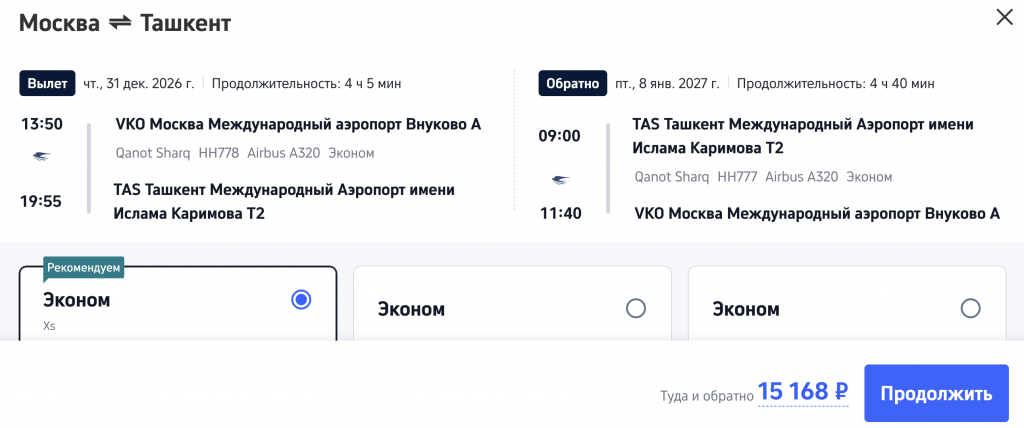Image resolution: width=1024 pixels, height=428 pixels.
Task: Expand the 15 168 ₽ price breakdown
Action: pos(803,392)
